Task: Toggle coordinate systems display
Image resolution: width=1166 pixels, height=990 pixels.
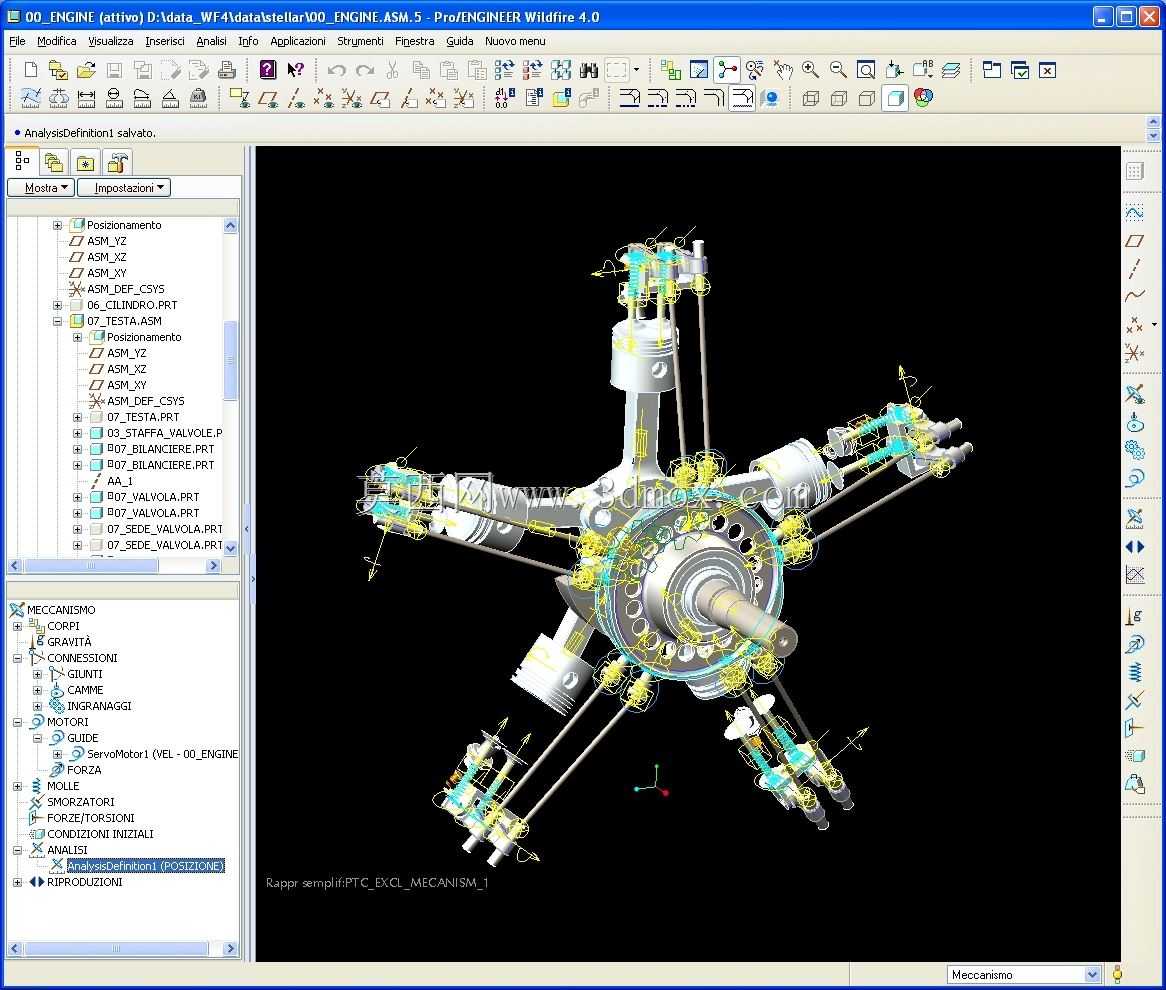Action: coord(352,97)
